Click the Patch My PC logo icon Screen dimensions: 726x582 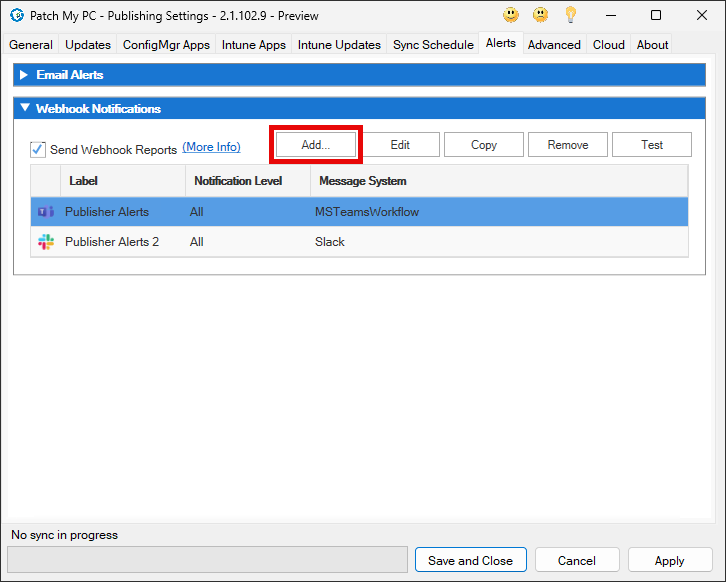(x=17, y=15)
